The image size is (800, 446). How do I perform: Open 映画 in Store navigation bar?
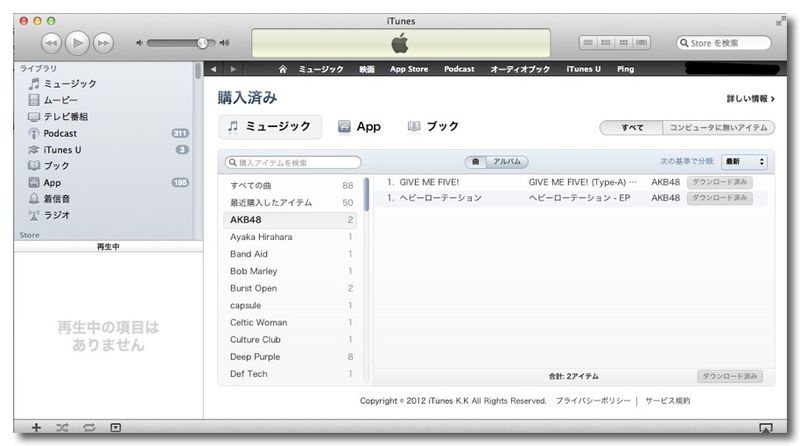pos(366,69)
